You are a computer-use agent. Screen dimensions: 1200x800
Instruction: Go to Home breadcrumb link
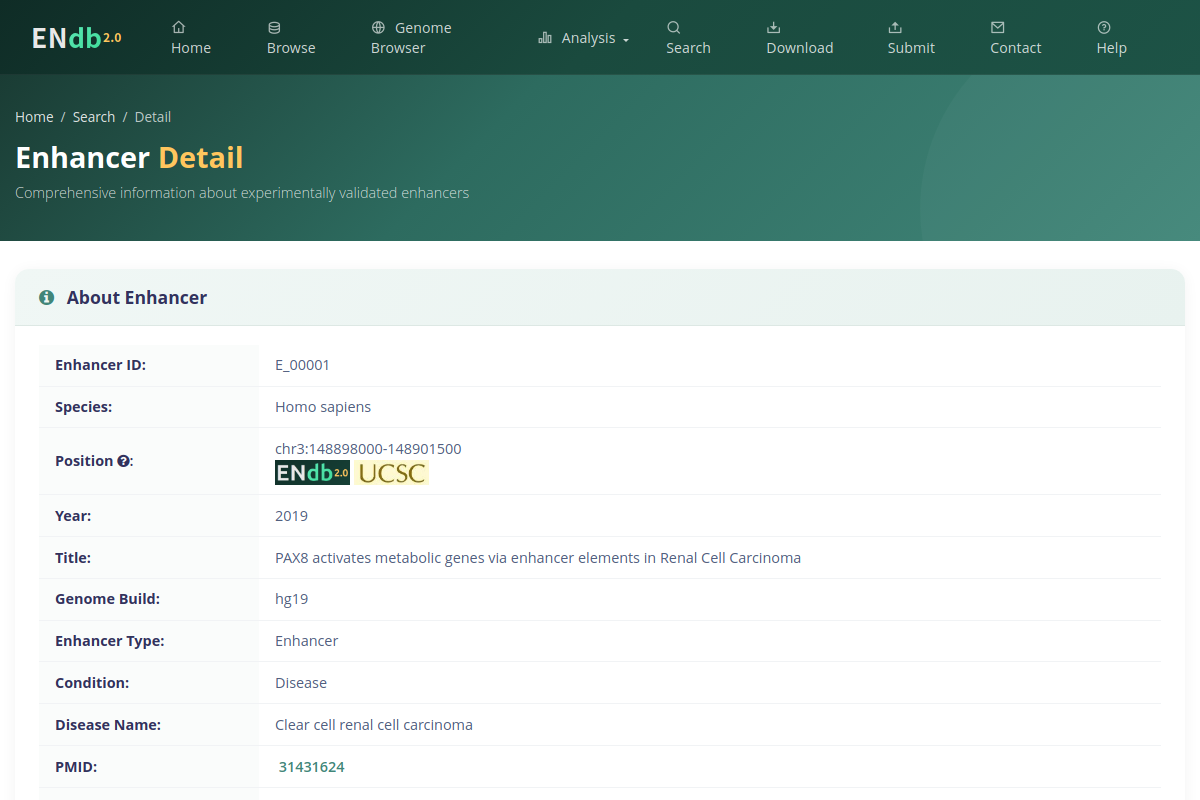pyautogui.click(x=34, y=117)
